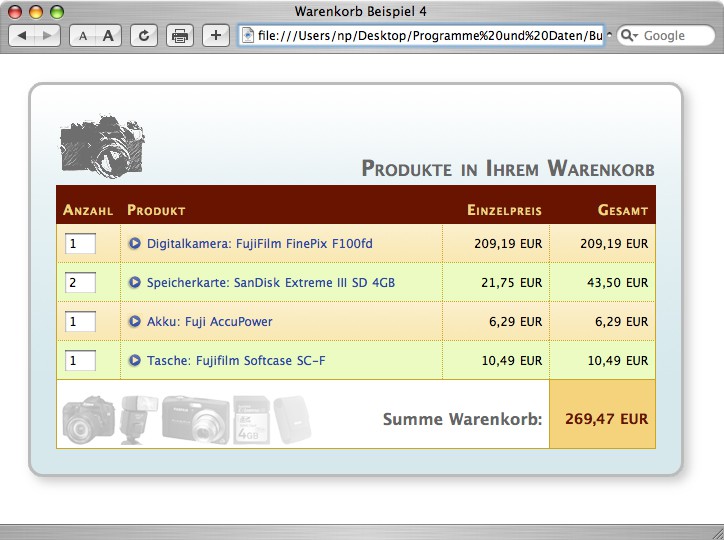This screenshot has height=540, width=724.
Task: Open Akku: Fuji AccuPower link
Action: 210,321
